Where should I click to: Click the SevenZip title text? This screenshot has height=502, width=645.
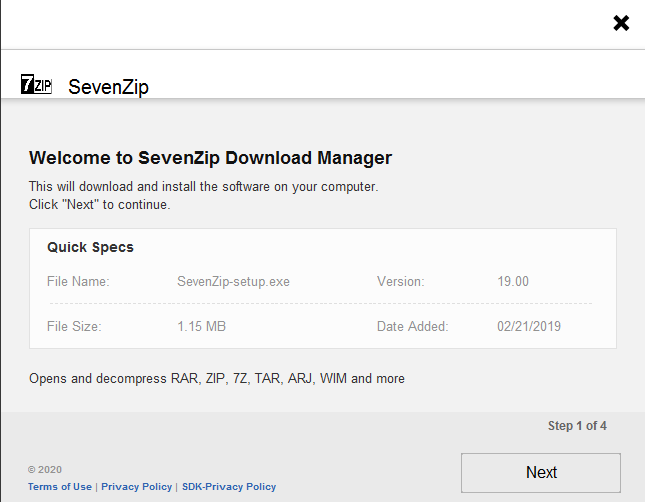(x=108, y=87)
